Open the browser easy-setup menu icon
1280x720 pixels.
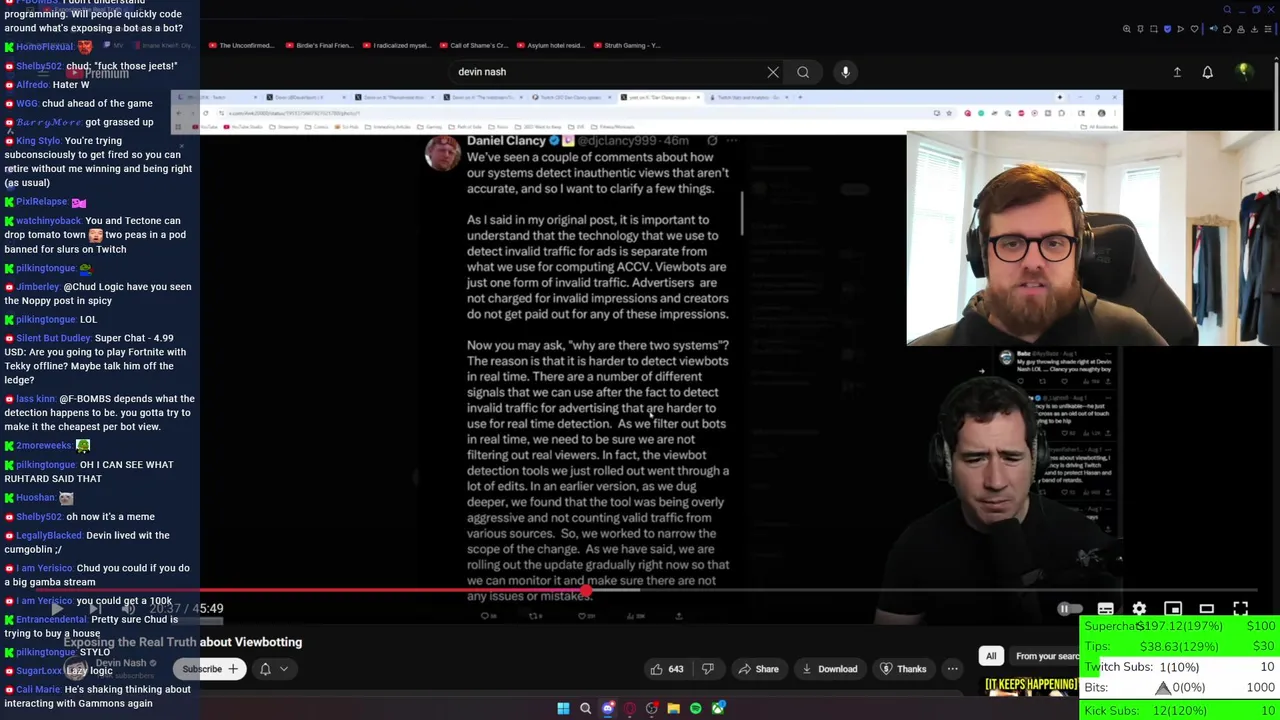tap(1269, 29)
